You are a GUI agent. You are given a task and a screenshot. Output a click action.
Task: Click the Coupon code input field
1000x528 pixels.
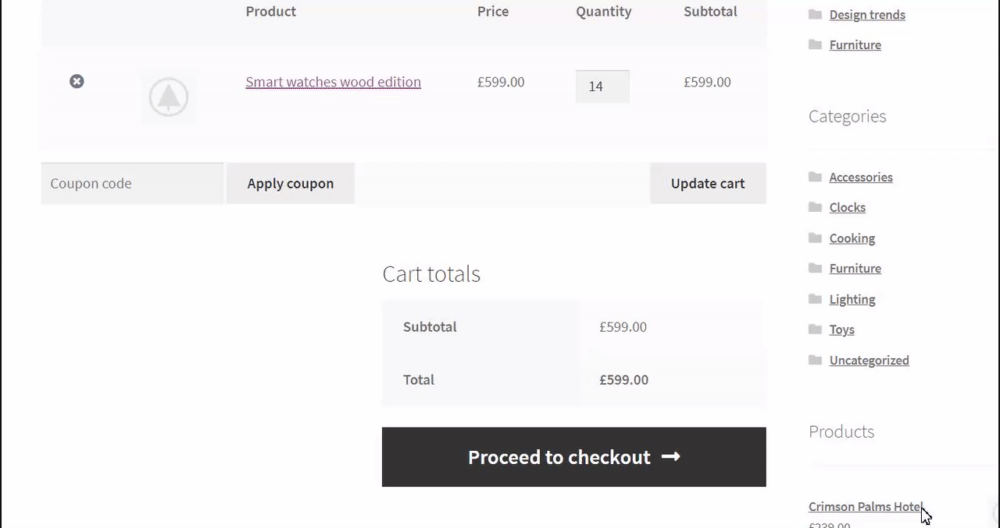pos(132,184)
